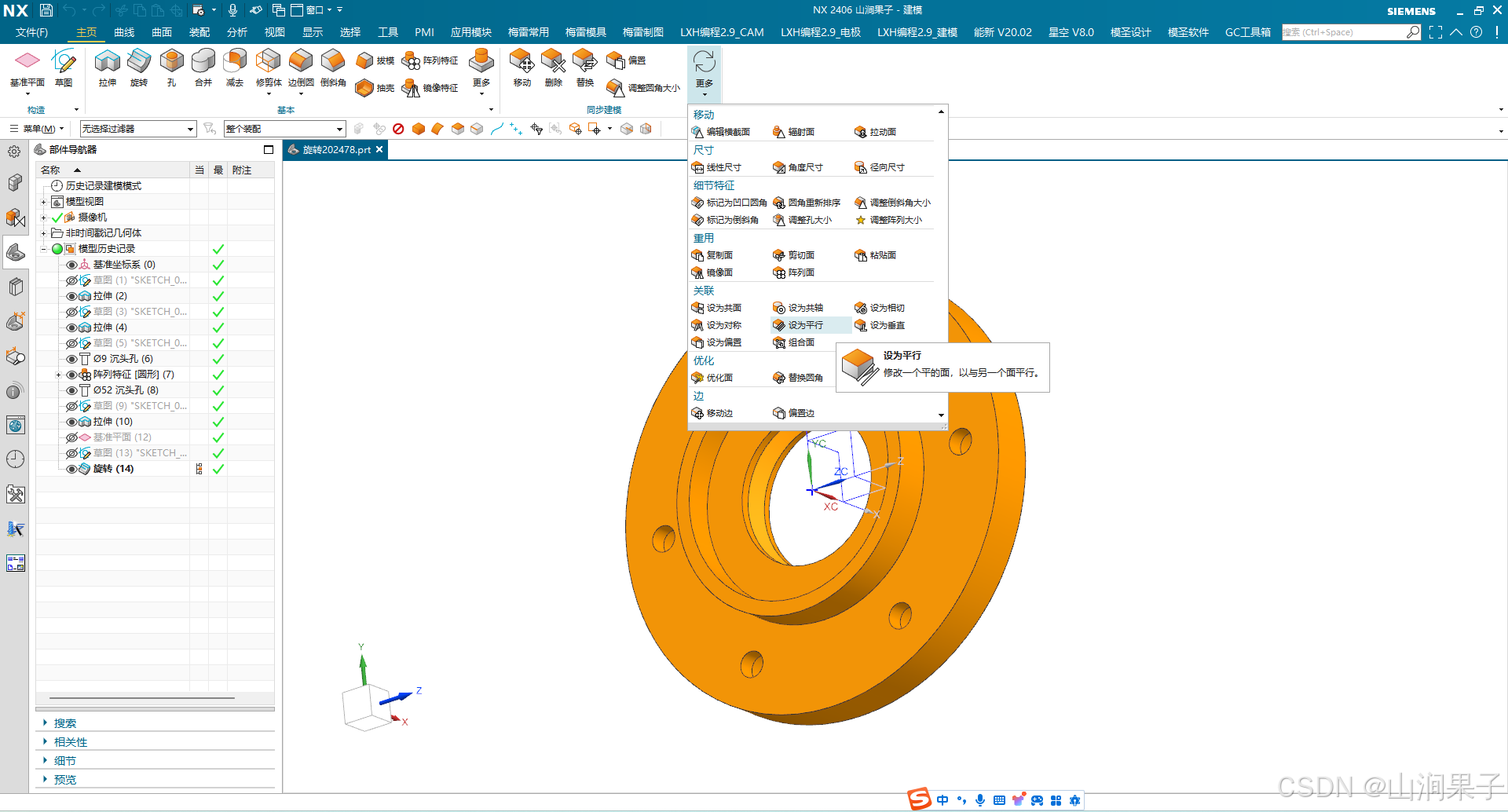Switch to the PMI ribbon tab

(424, 32)
